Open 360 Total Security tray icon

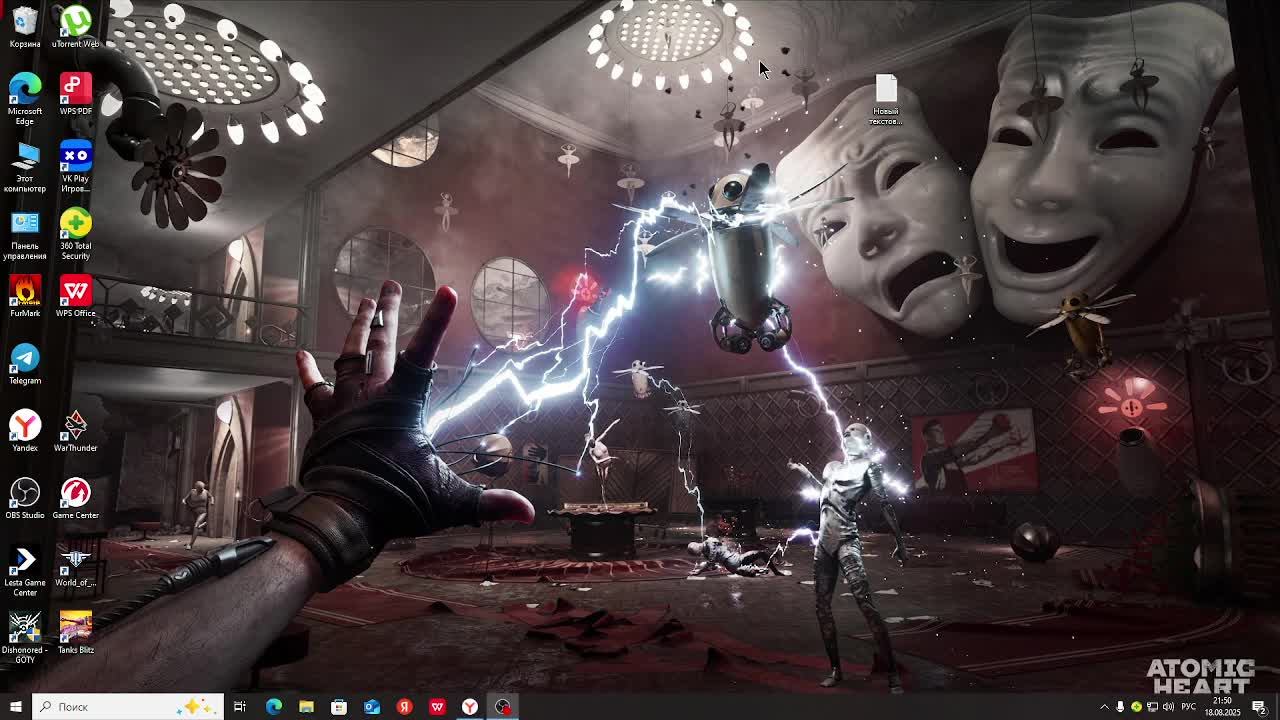coord(1136,707)
